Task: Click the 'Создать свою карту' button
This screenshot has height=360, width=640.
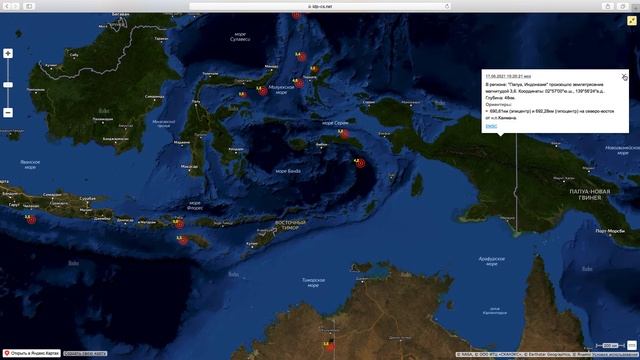Action: pos(85,353)
